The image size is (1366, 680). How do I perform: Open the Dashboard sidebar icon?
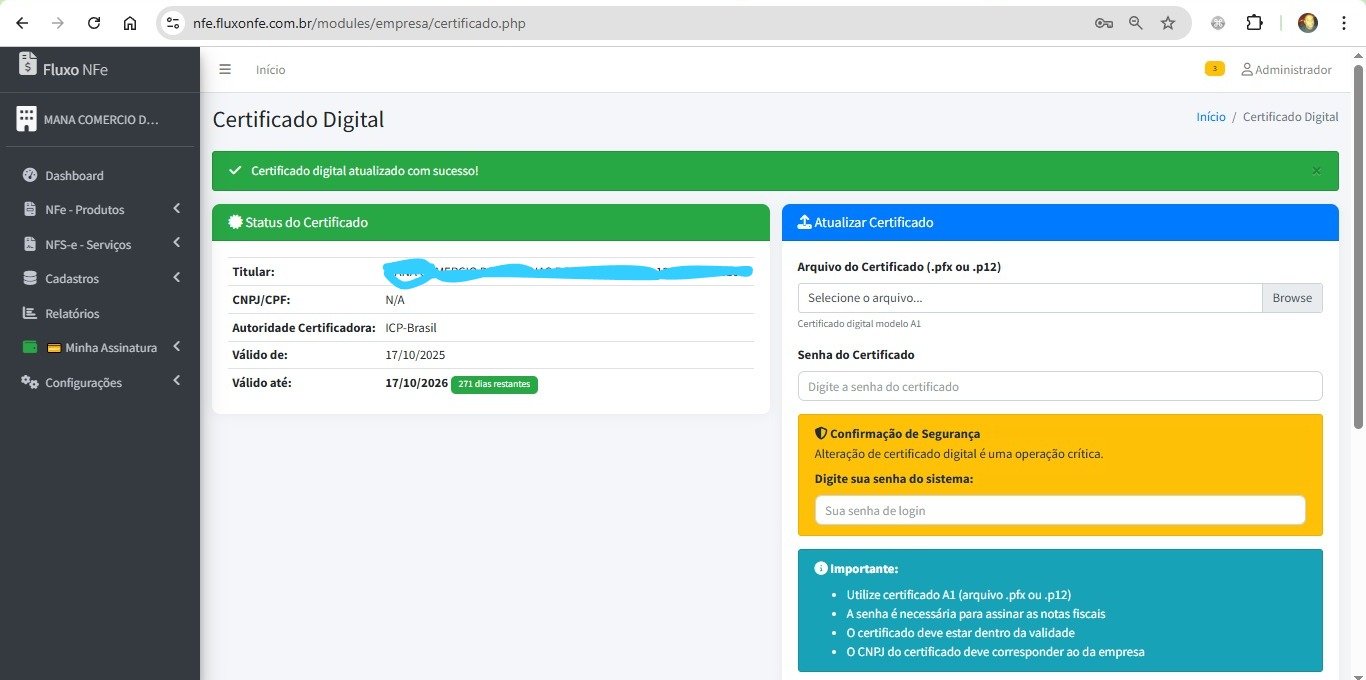tap(29, 175)
